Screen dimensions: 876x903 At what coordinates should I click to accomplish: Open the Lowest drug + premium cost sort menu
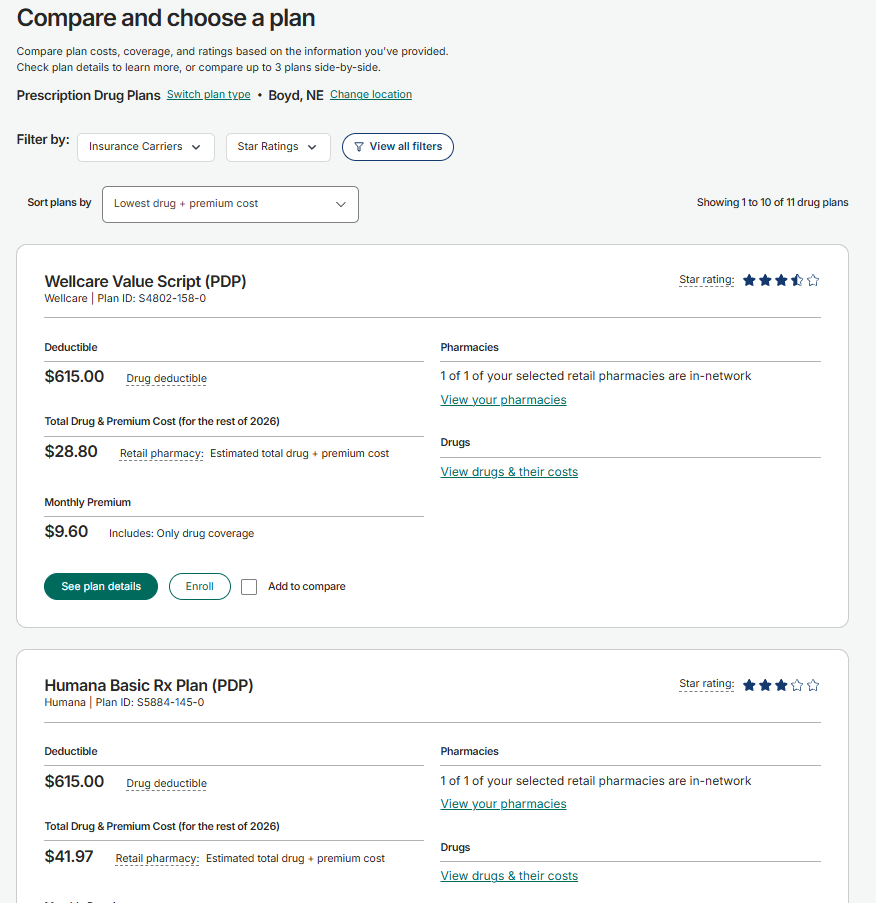pos(230,204)
